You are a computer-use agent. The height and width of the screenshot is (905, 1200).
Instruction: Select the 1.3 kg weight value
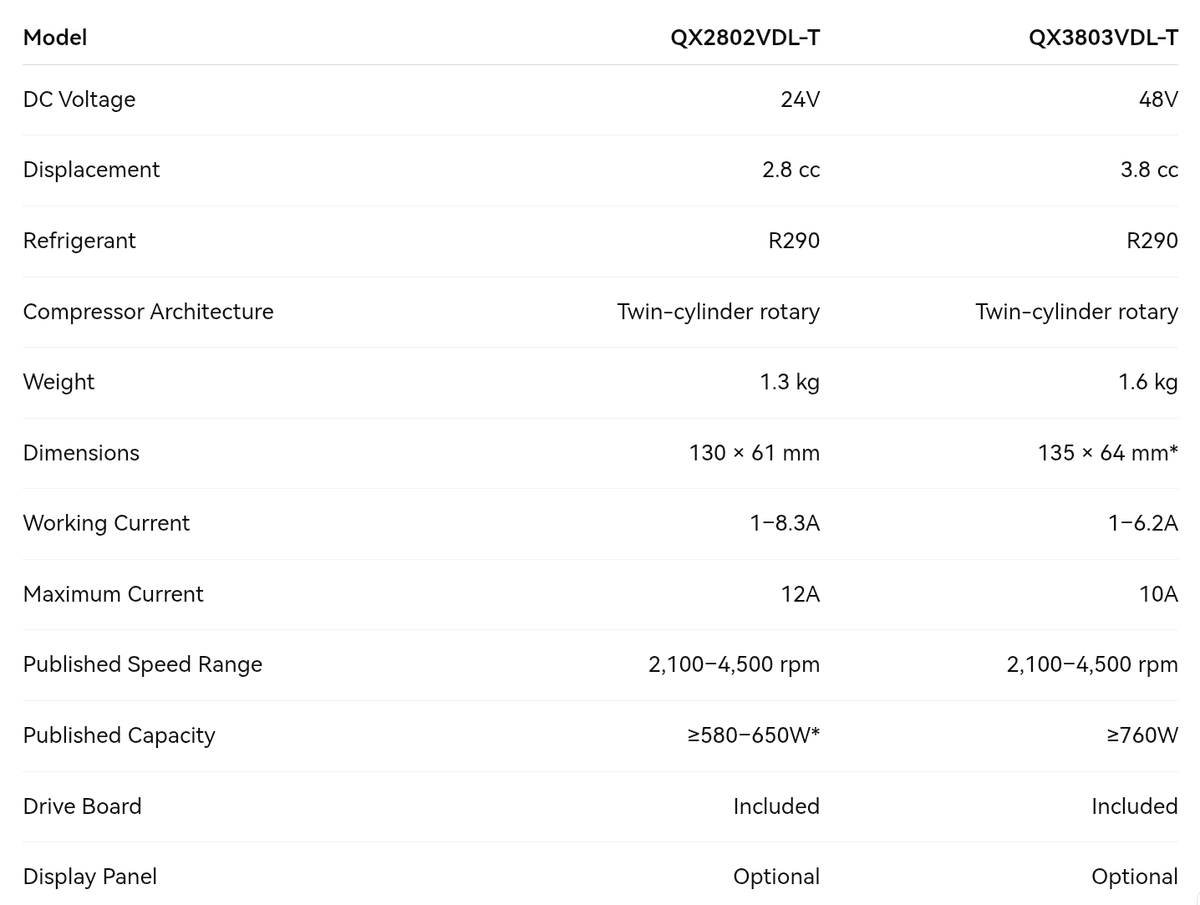pos(790,382)
